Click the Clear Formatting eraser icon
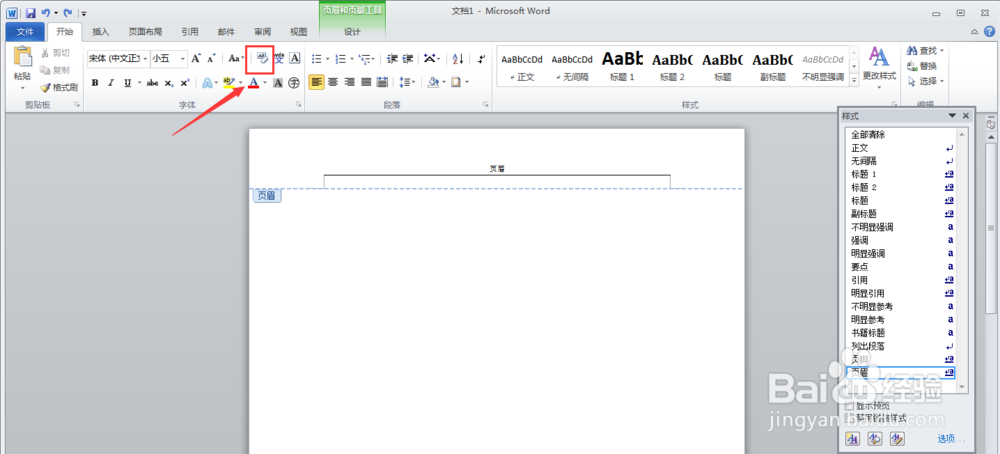Image resolution: width=1000 pixels, height=454 pixels. click(261, 58)
